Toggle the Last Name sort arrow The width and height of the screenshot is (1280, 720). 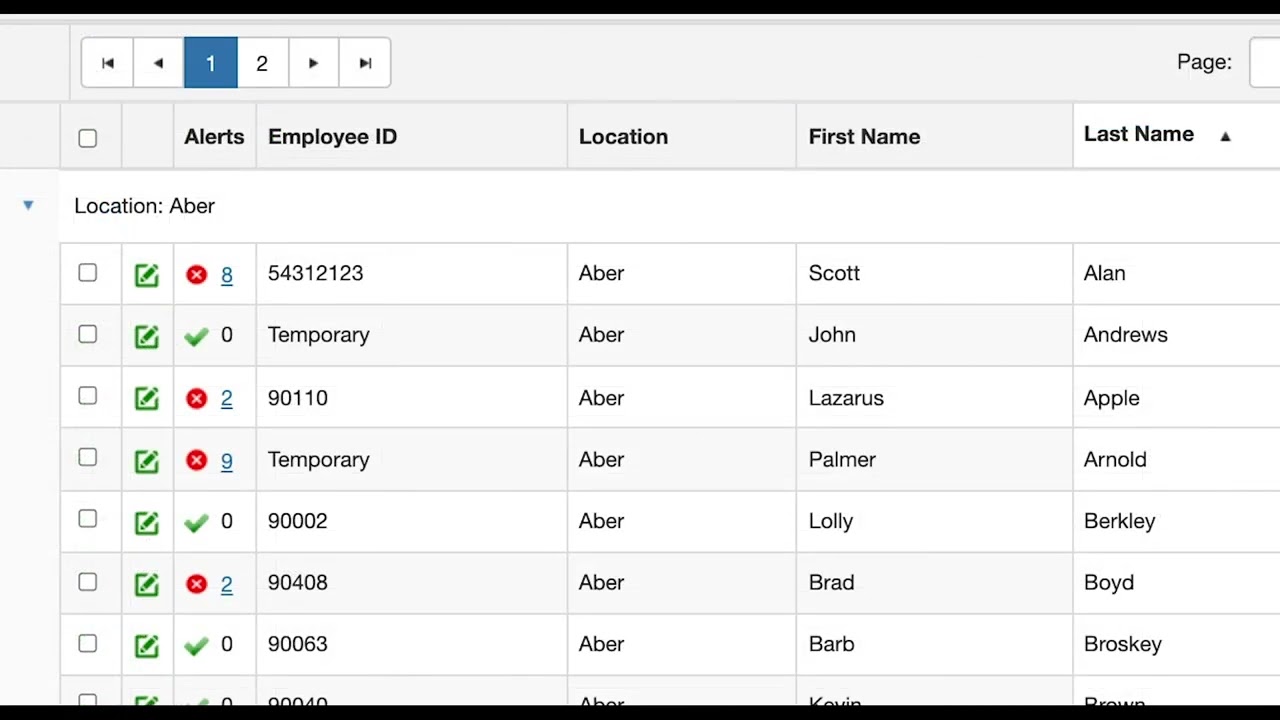1225,136
